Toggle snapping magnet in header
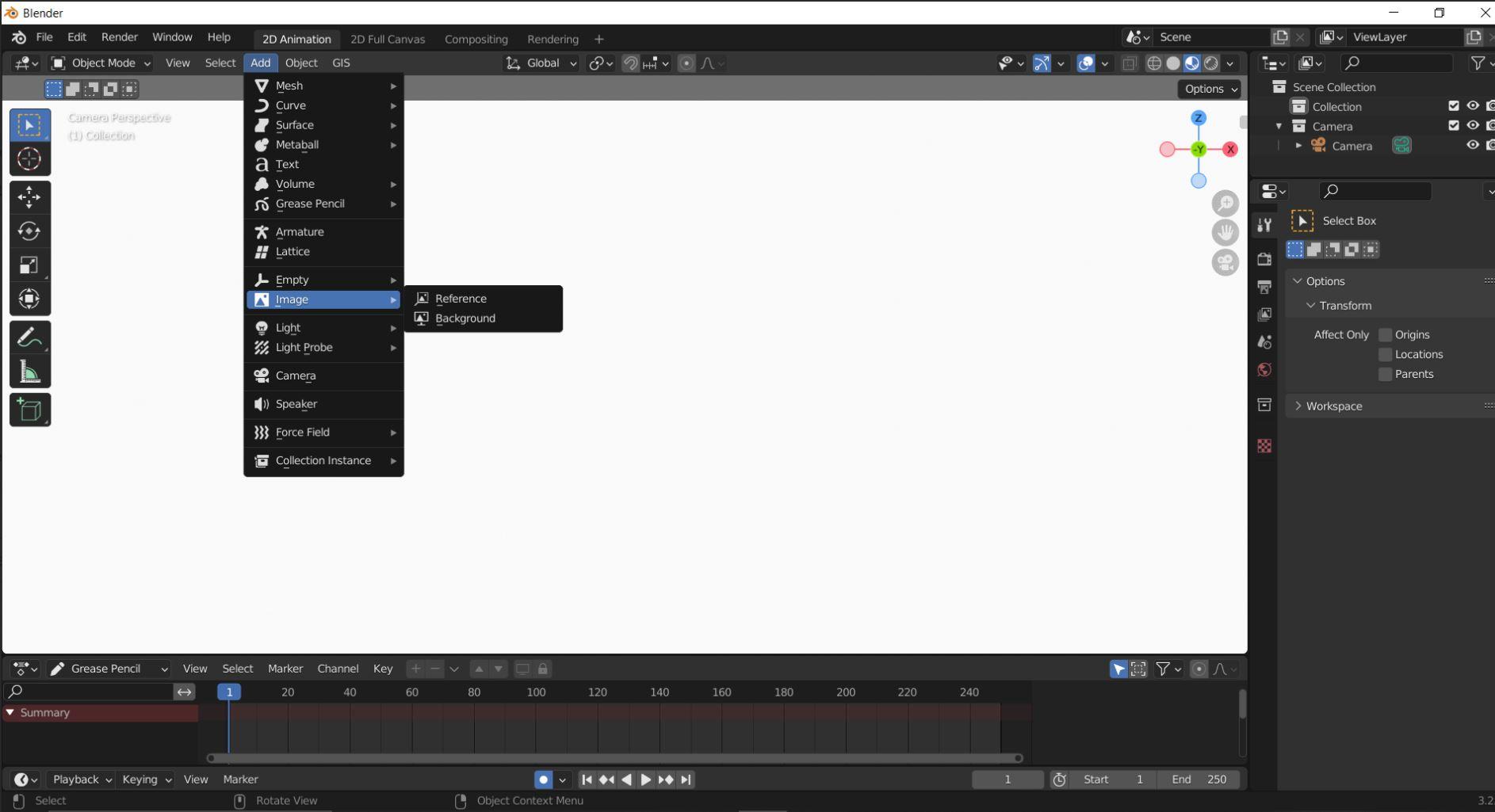The width and height of the screenshot is (1495, 812). (631, 63)
